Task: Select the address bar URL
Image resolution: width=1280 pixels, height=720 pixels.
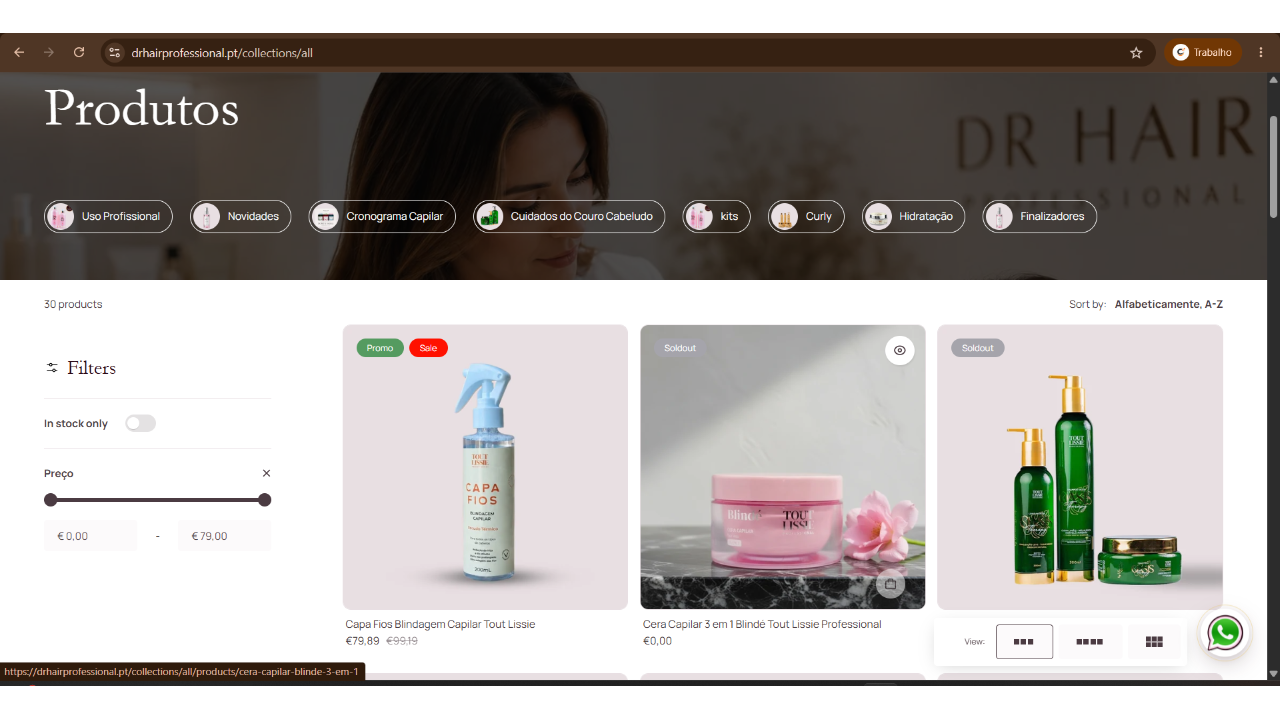Action: [x=222, y=52]
